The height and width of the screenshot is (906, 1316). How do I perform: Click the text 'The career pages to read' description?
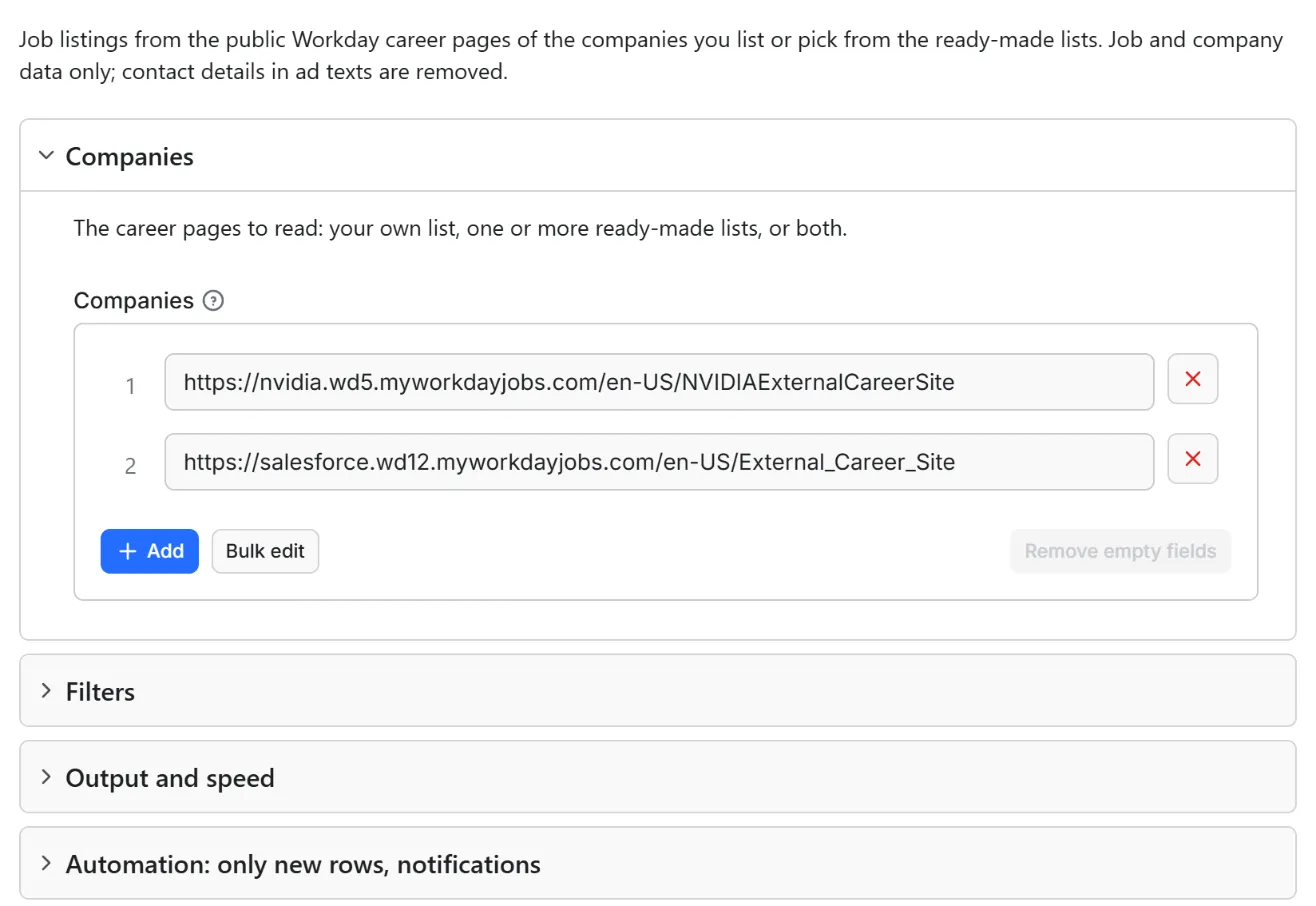pos(460,228)
